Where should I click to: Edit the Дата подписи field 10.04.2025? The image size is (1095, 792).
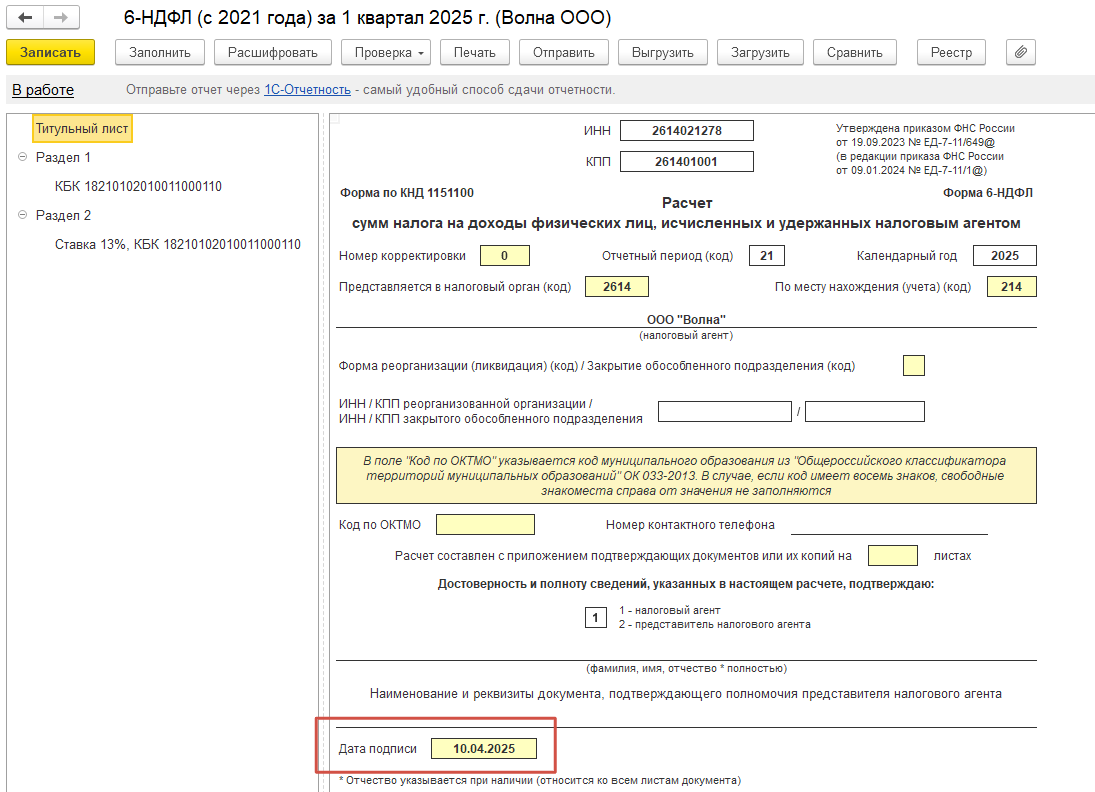click(x=484, y=749)
